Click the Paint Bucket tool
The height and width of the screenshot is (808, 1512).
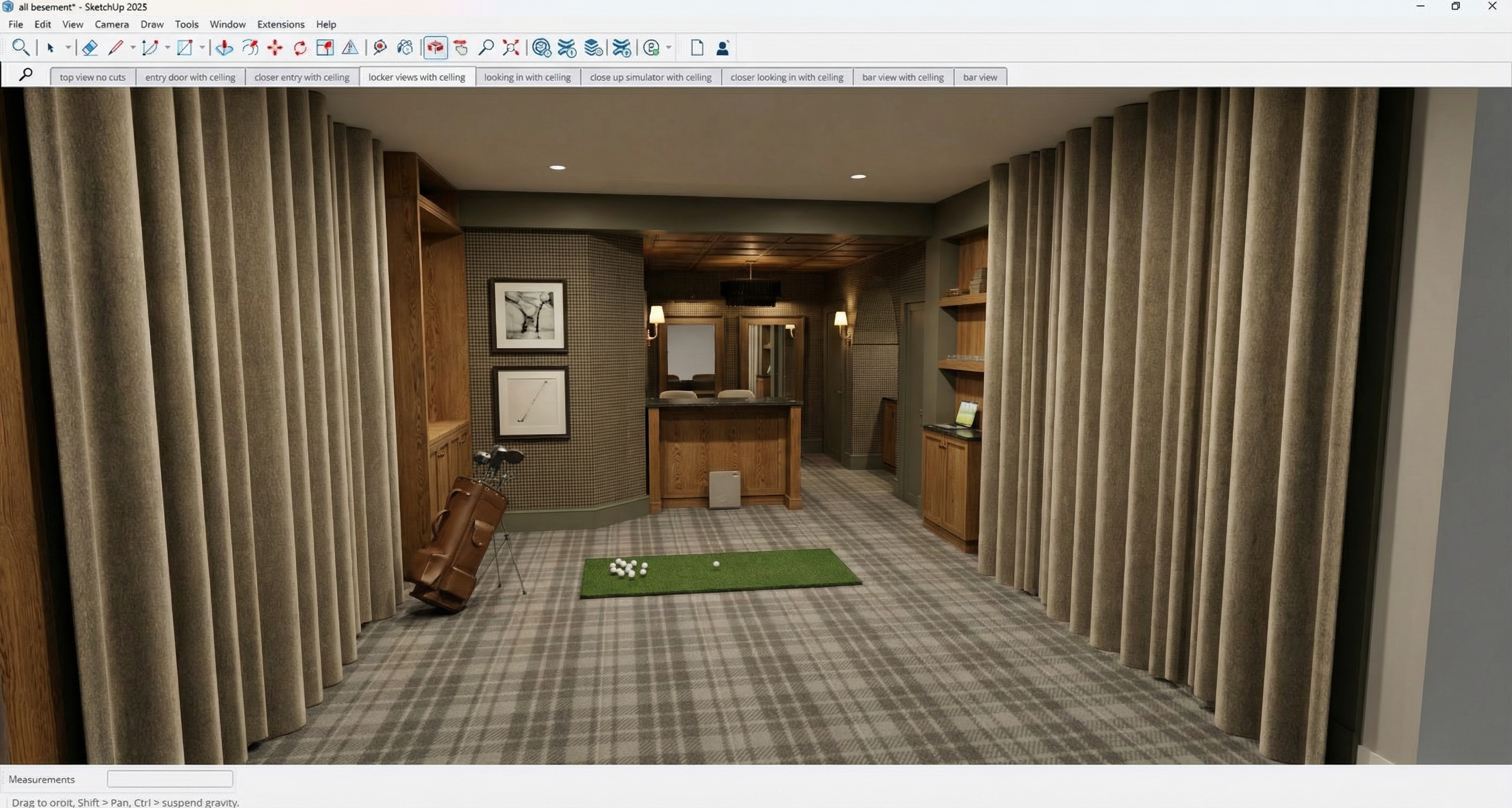tap(405, 48)
